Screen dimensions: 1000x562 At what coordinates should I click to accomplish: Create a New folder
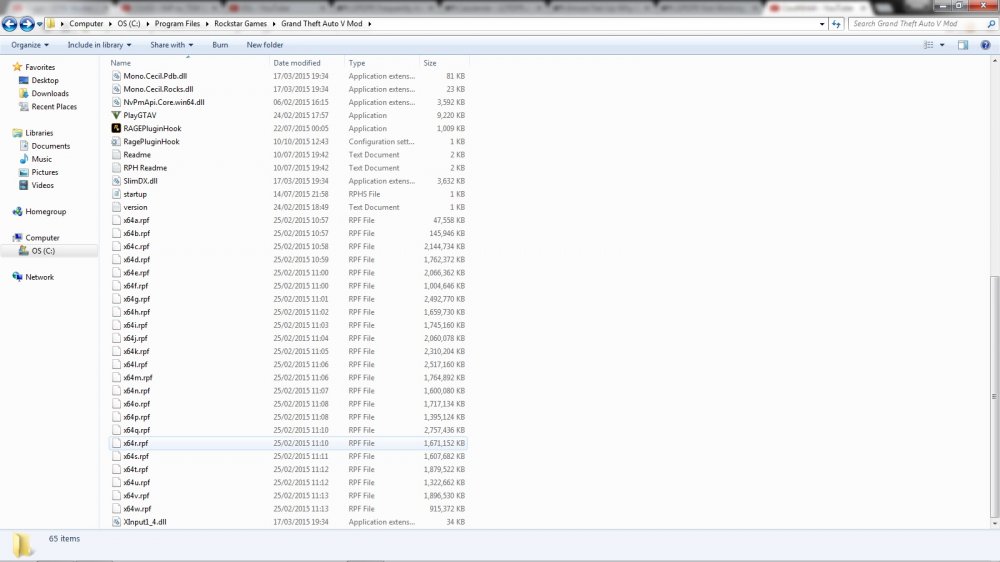[265, 45]
